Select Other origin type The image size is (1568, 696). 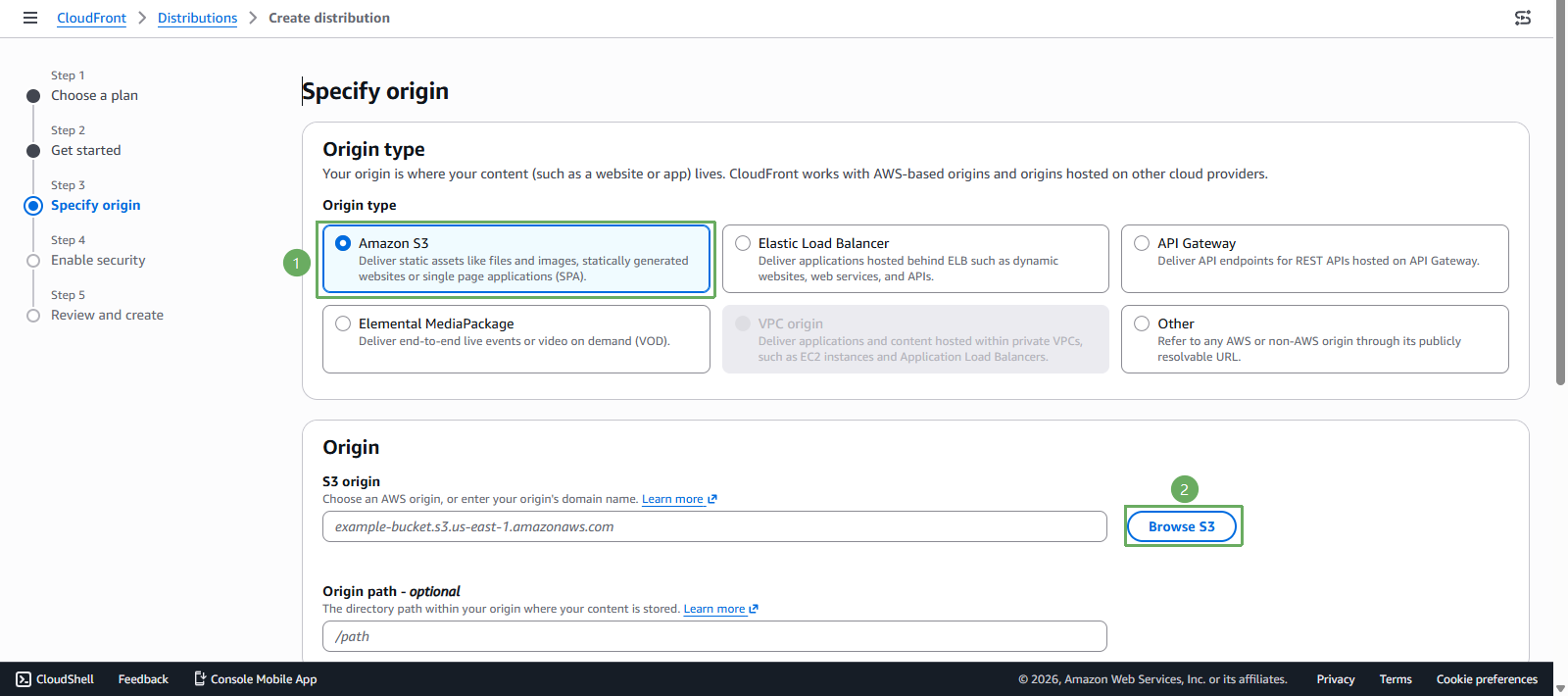click(x=1314, y=339)
